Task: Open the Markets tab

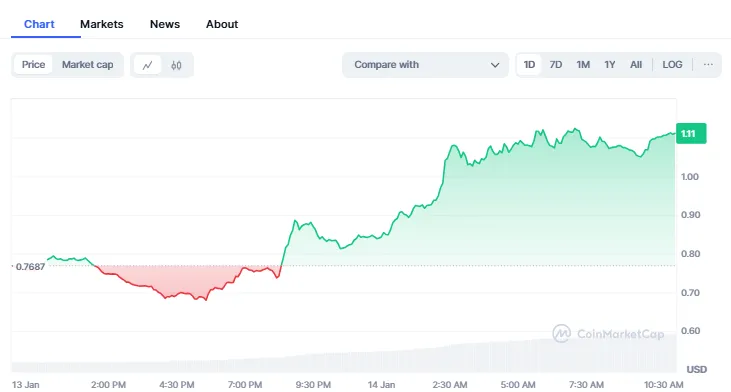Action: tap(102, 24)
